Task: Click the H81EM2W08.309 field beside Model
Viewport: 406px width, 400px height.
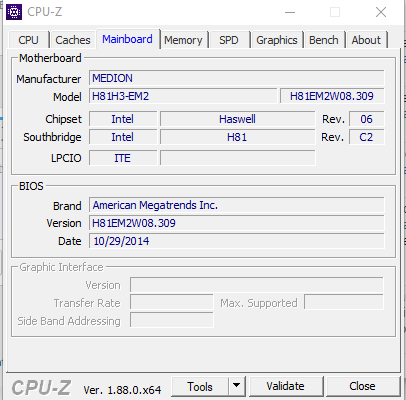Action: 332,96
